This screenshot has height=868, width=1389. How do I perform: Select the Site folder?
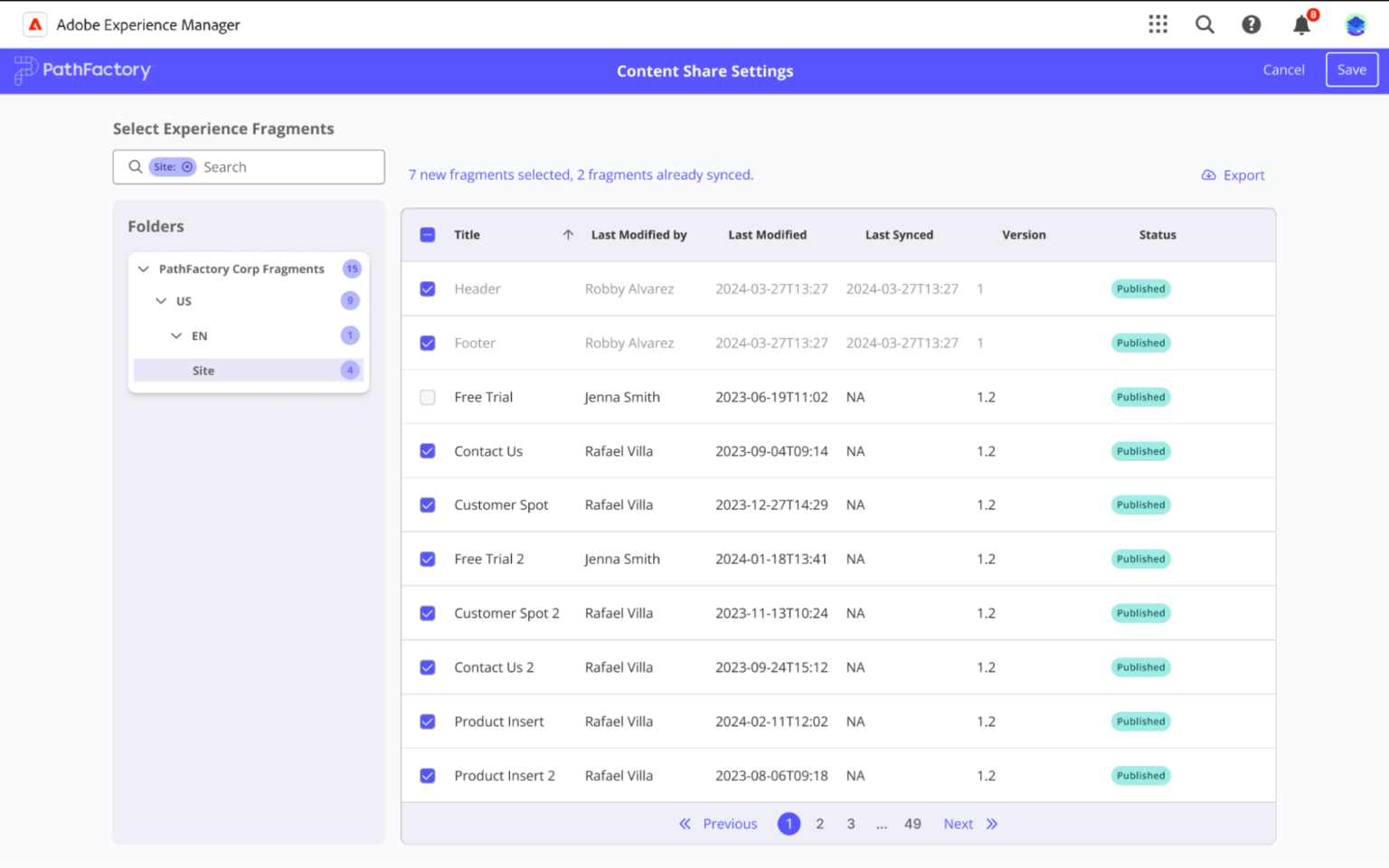point(203,370)
